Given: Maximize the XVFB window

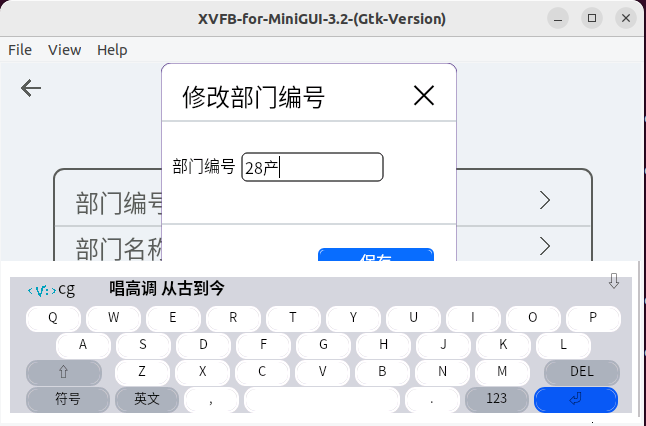Looking at the screenshot, I should point(592,18).
